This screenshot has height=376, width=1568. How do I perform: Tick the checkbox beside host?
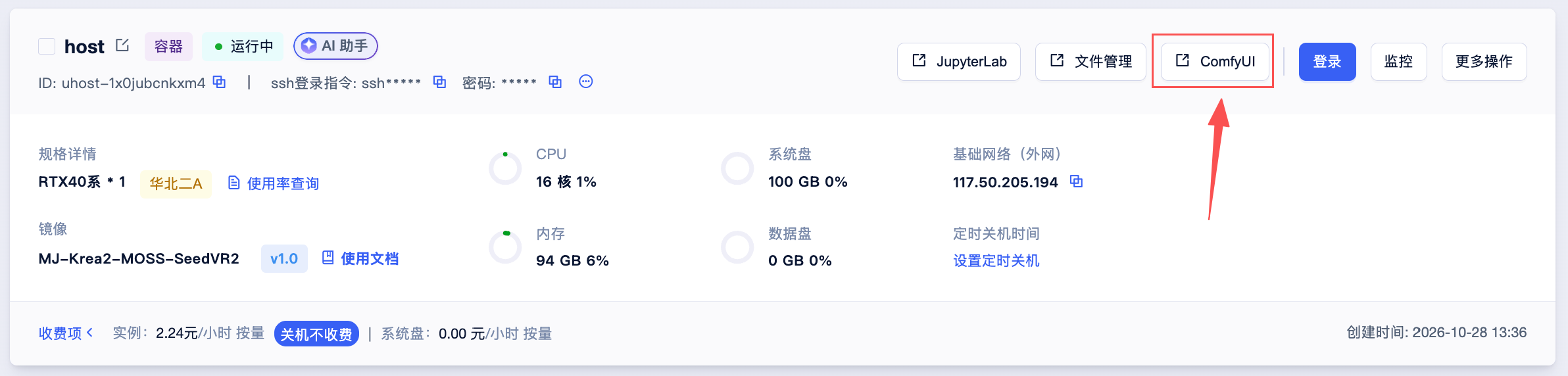coord(47,47)
